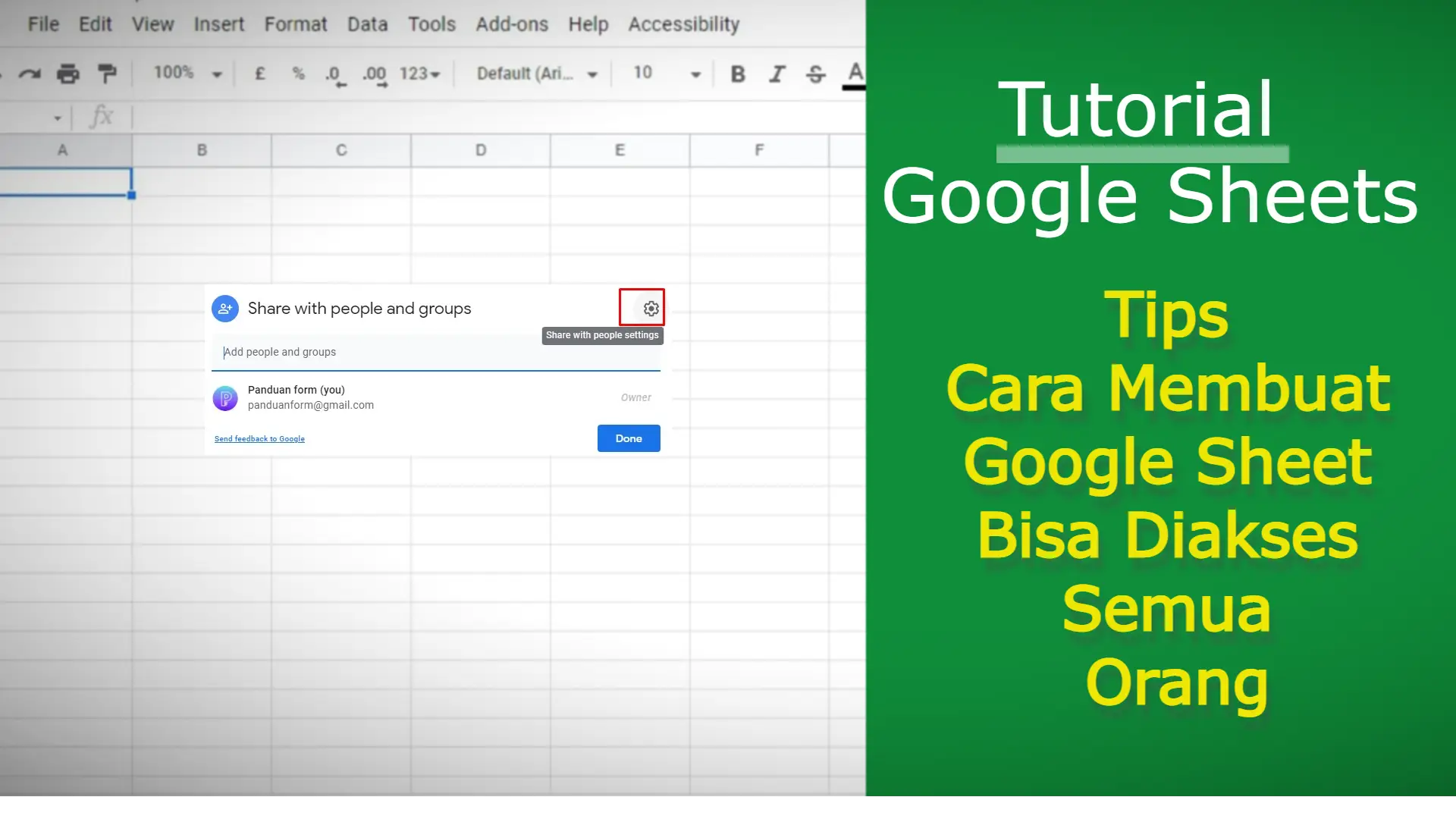This screenshot has height=819, width=1456.
Task: Expand the Name box dropdown arrow
Action: (x=58, y=118)
